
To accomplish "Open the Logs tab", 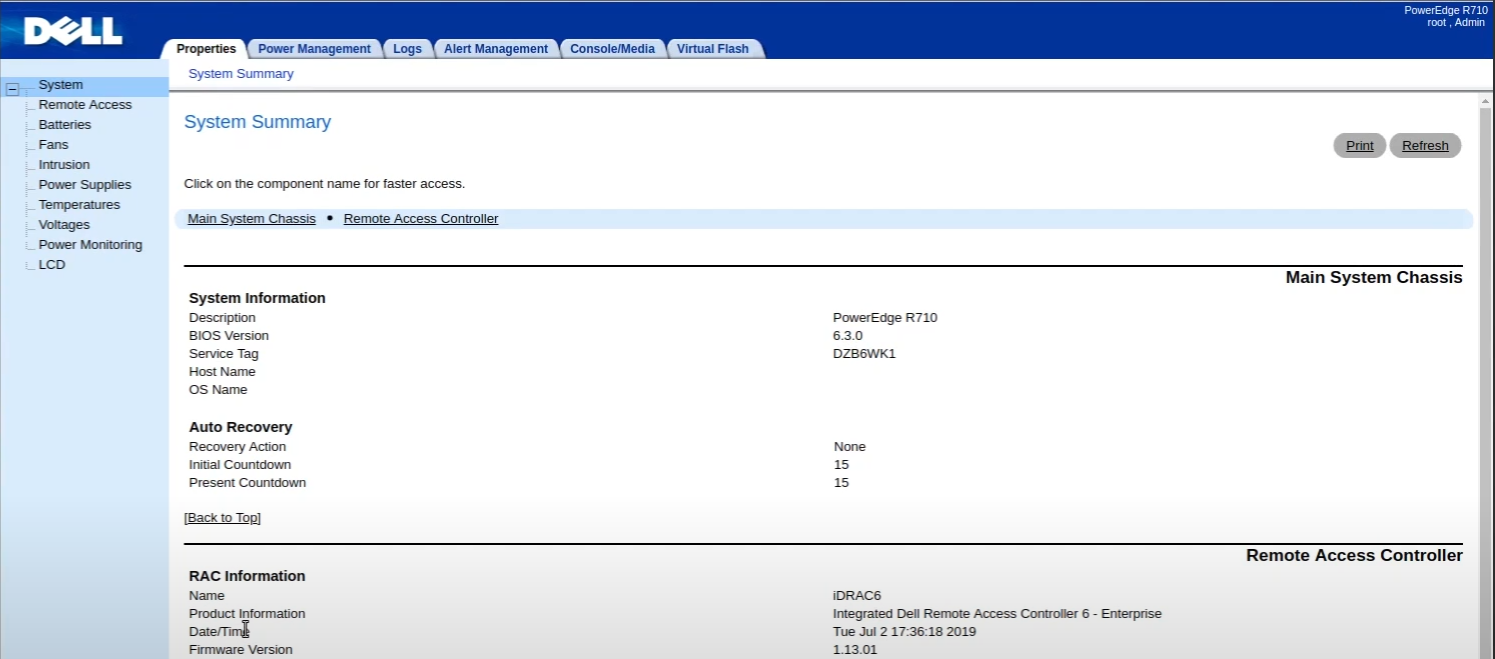I will pos(407,48).
